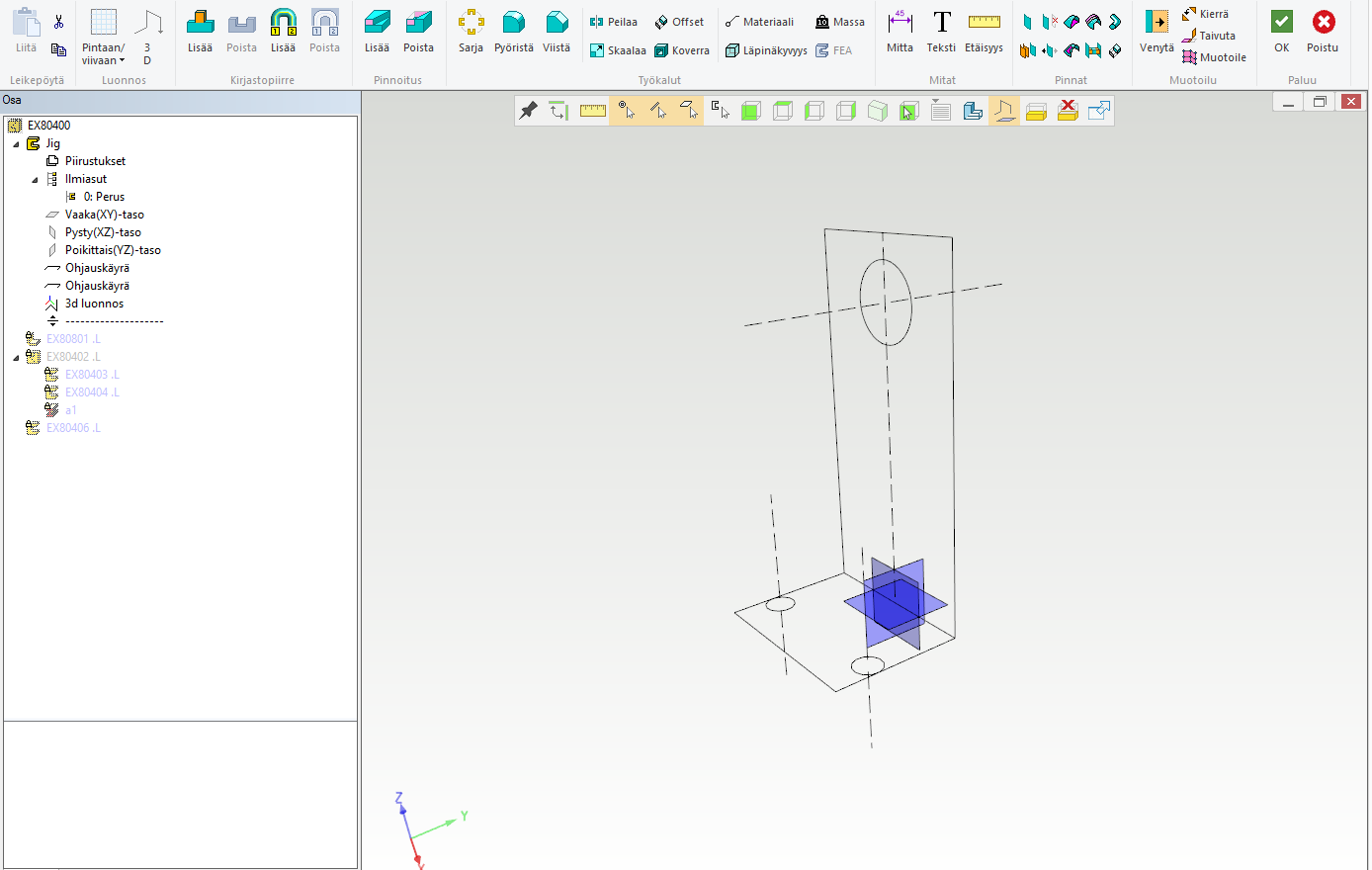The image size is (1372, 870).
Task: Click the blue plane marker in viewport
Action: (896, 603)
